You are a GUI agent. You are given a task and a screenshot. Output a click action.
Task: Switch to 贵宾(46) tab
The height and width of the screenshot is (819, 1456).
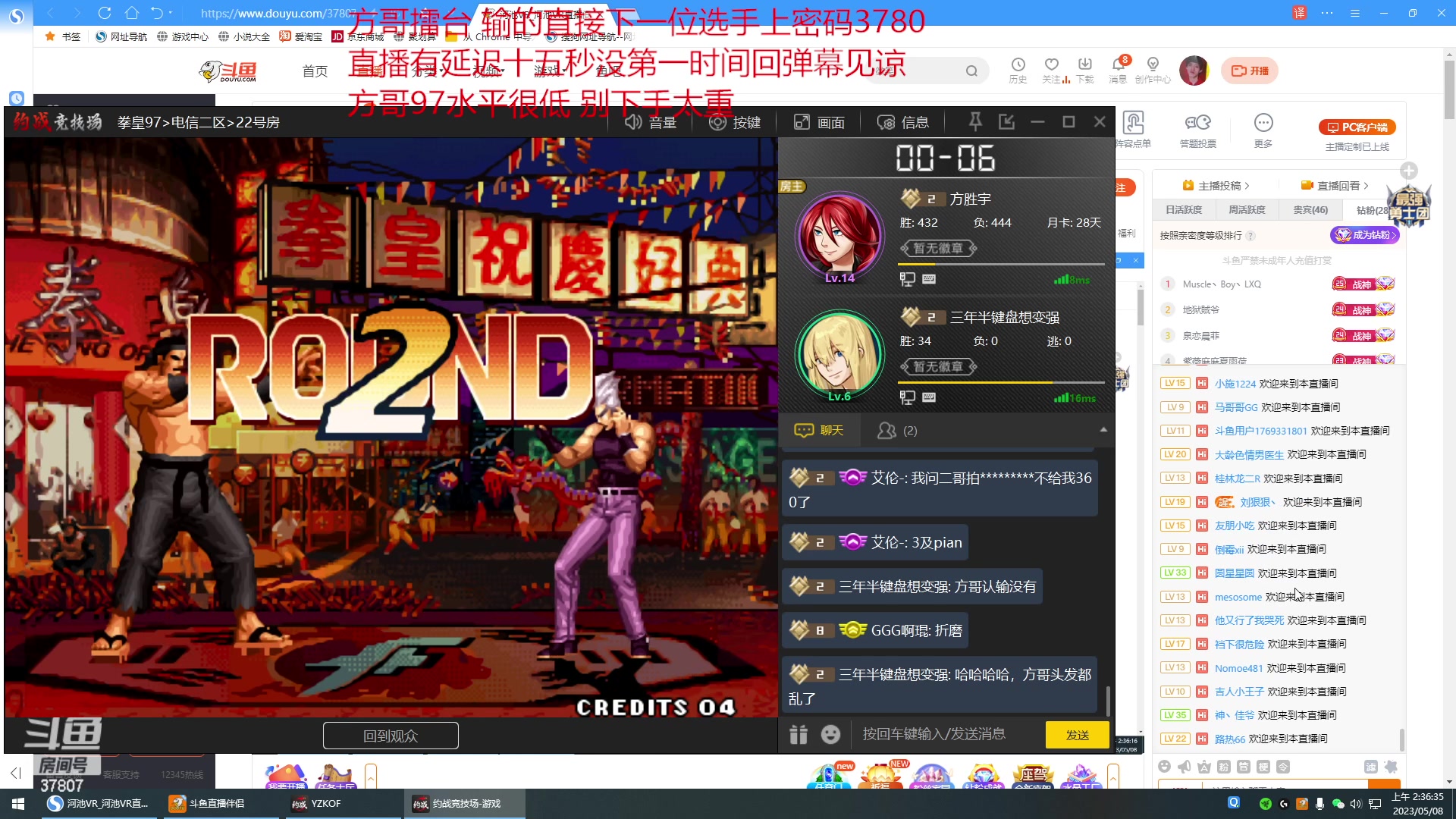click(x=1310, y=210)
